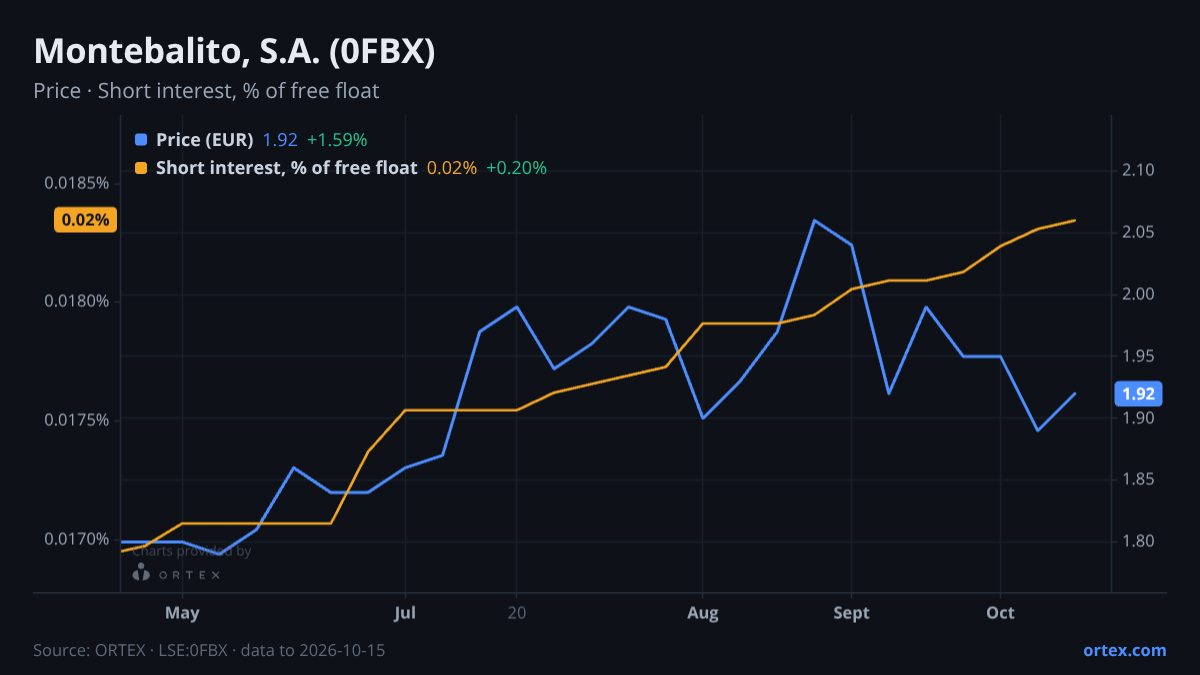Click the 1.80 right axis label
The image size is (1200, 675).
pos(1138,542)
